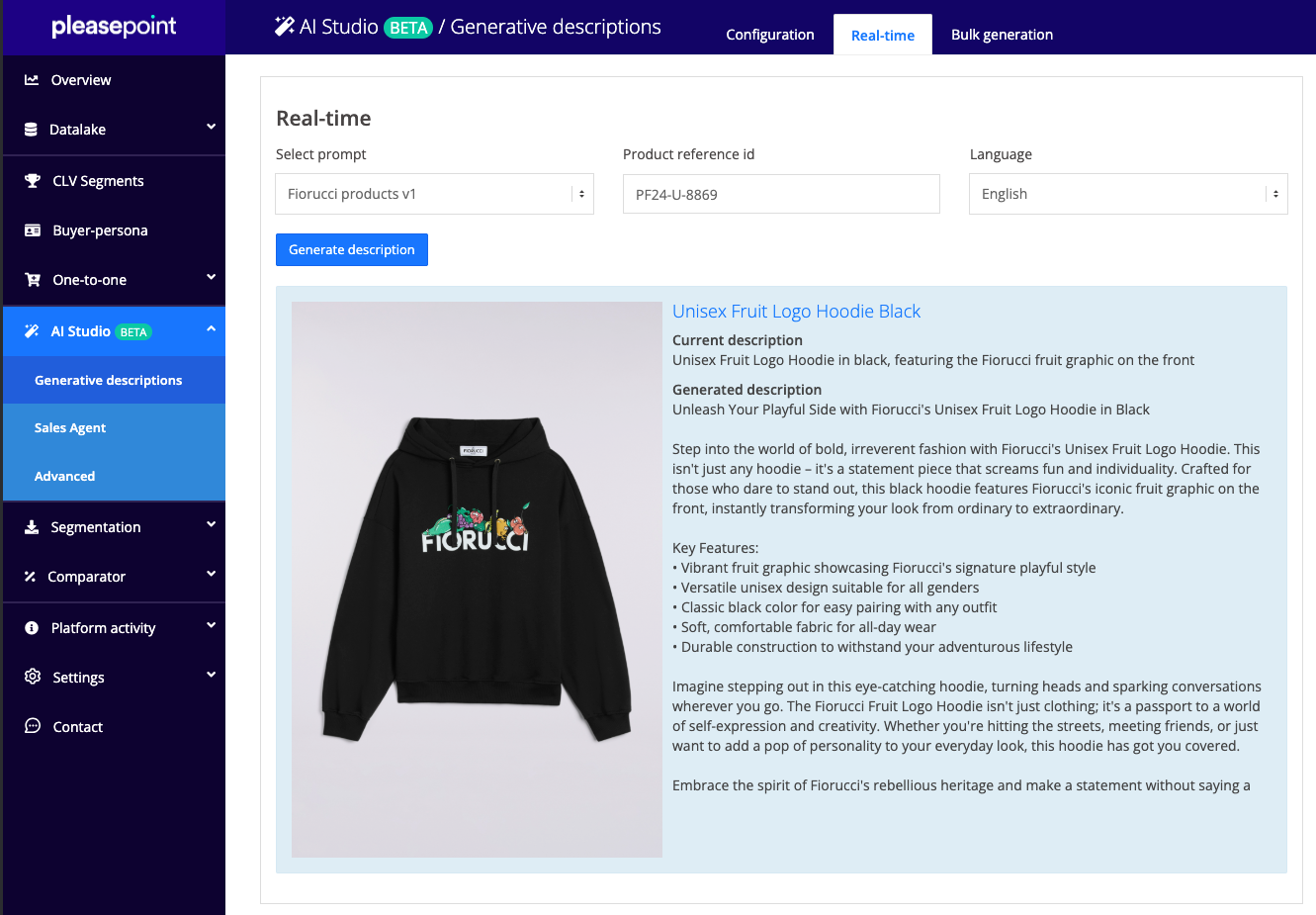Click the Generate description button
Image resolution: width=1316 pixels, height=915 pixels.
(x=352, y=250)
